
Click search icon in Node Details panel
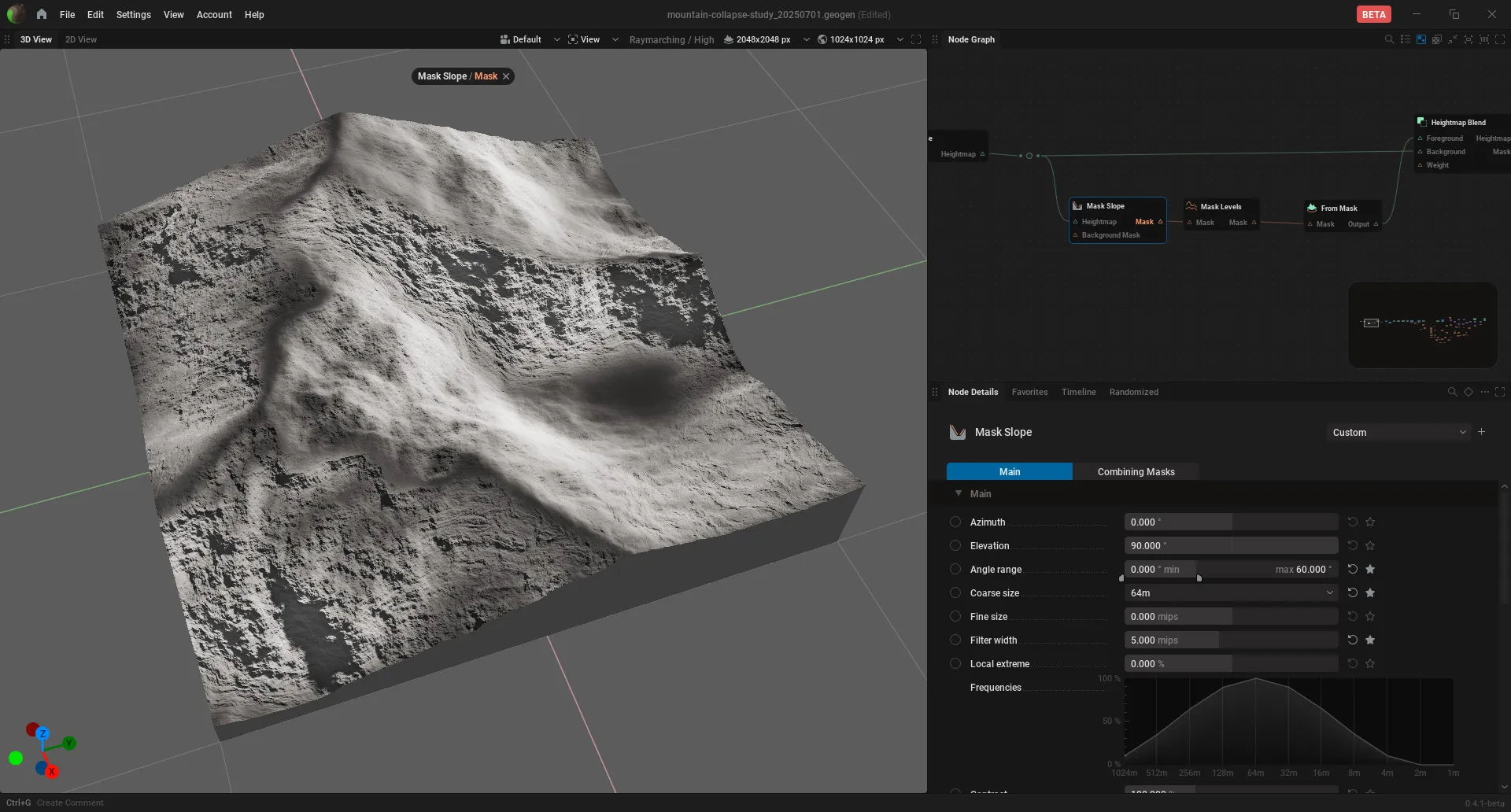click(x=1452, y=392)
